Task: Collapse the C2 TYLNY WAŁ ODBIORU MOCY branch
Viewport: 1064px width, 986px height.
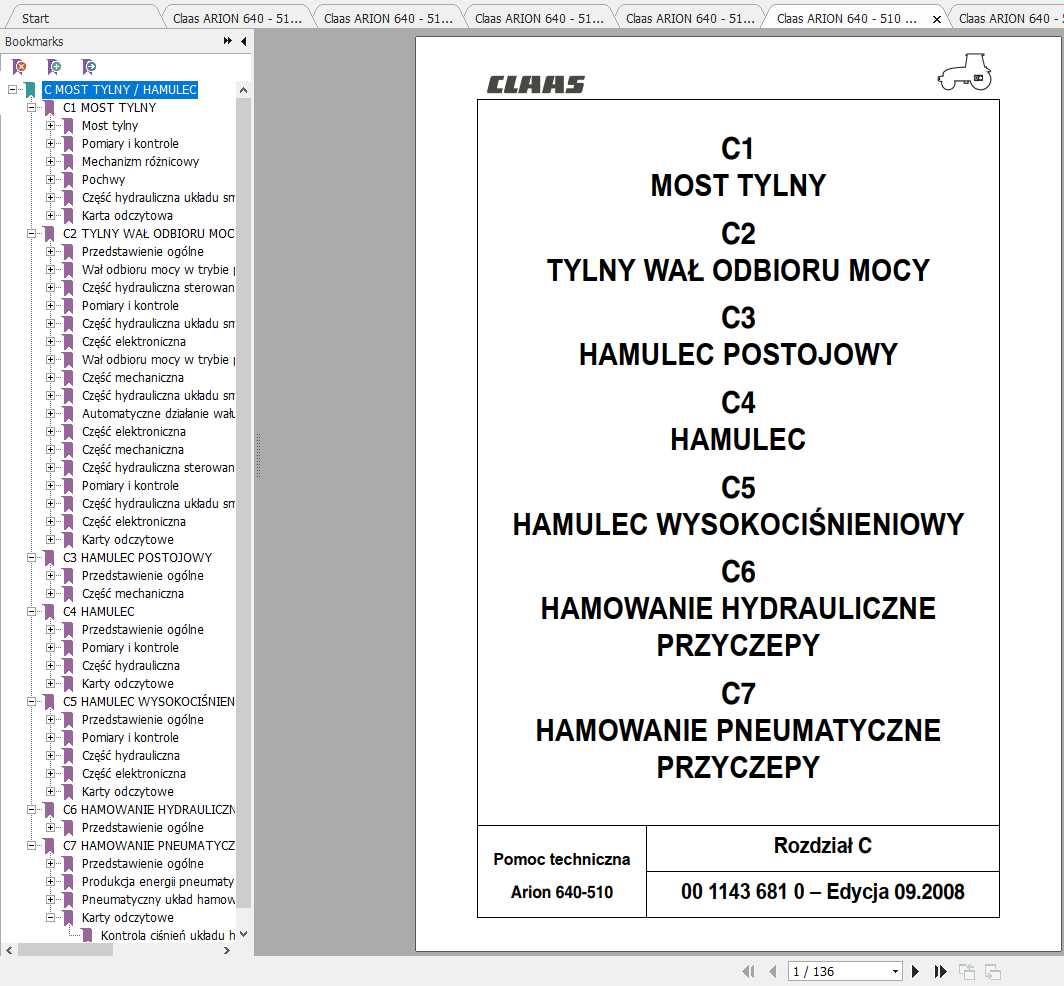Action: (31, 233)
